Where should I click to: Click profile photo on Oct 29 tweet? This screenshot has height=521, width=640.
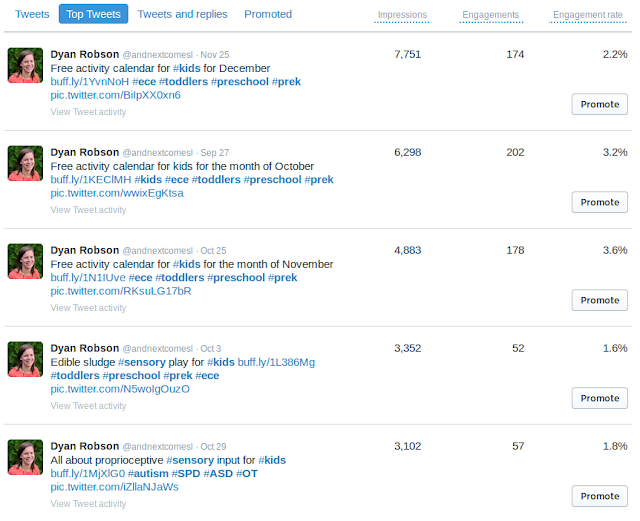click(x=25, y=457)
